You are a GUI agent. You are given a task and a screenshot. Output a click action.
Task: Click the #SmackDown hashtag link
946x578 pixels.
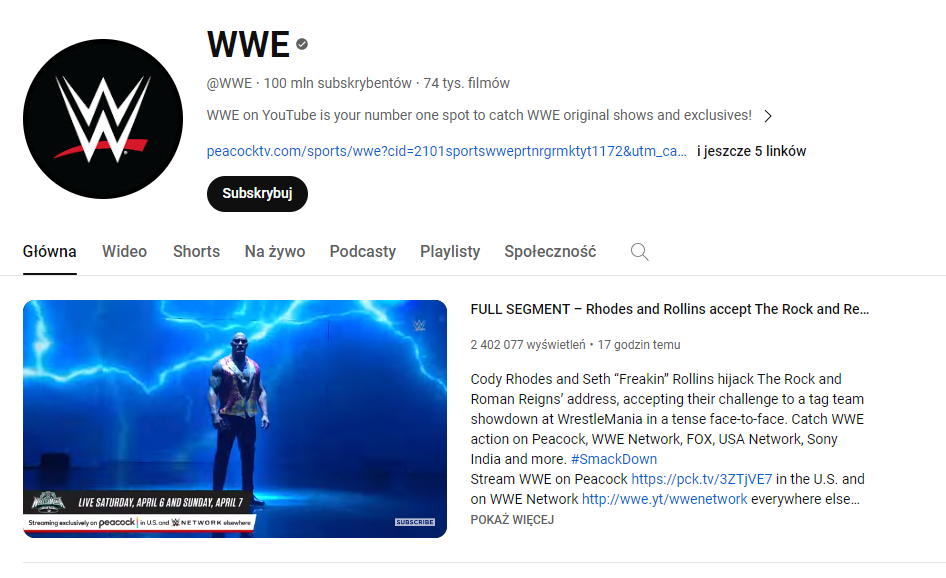point(614,459)
